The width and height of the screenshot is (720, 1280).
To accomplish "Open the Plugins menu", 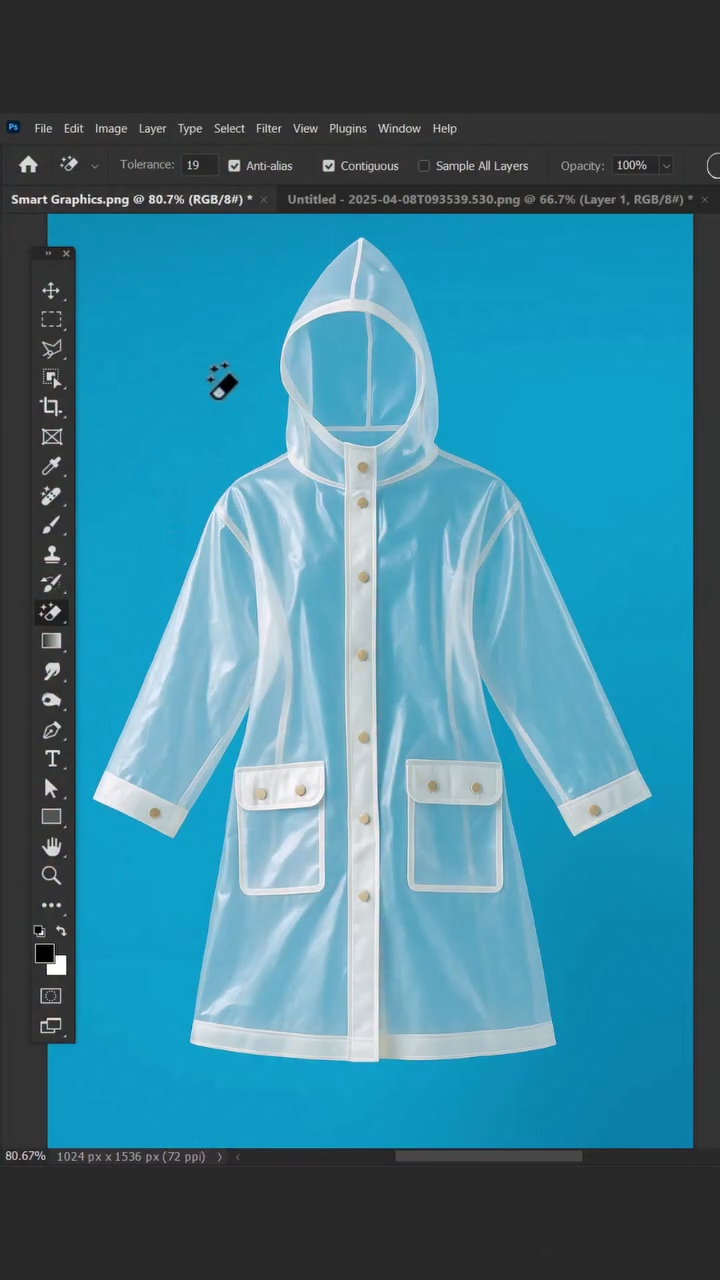I will coord(348,128).
